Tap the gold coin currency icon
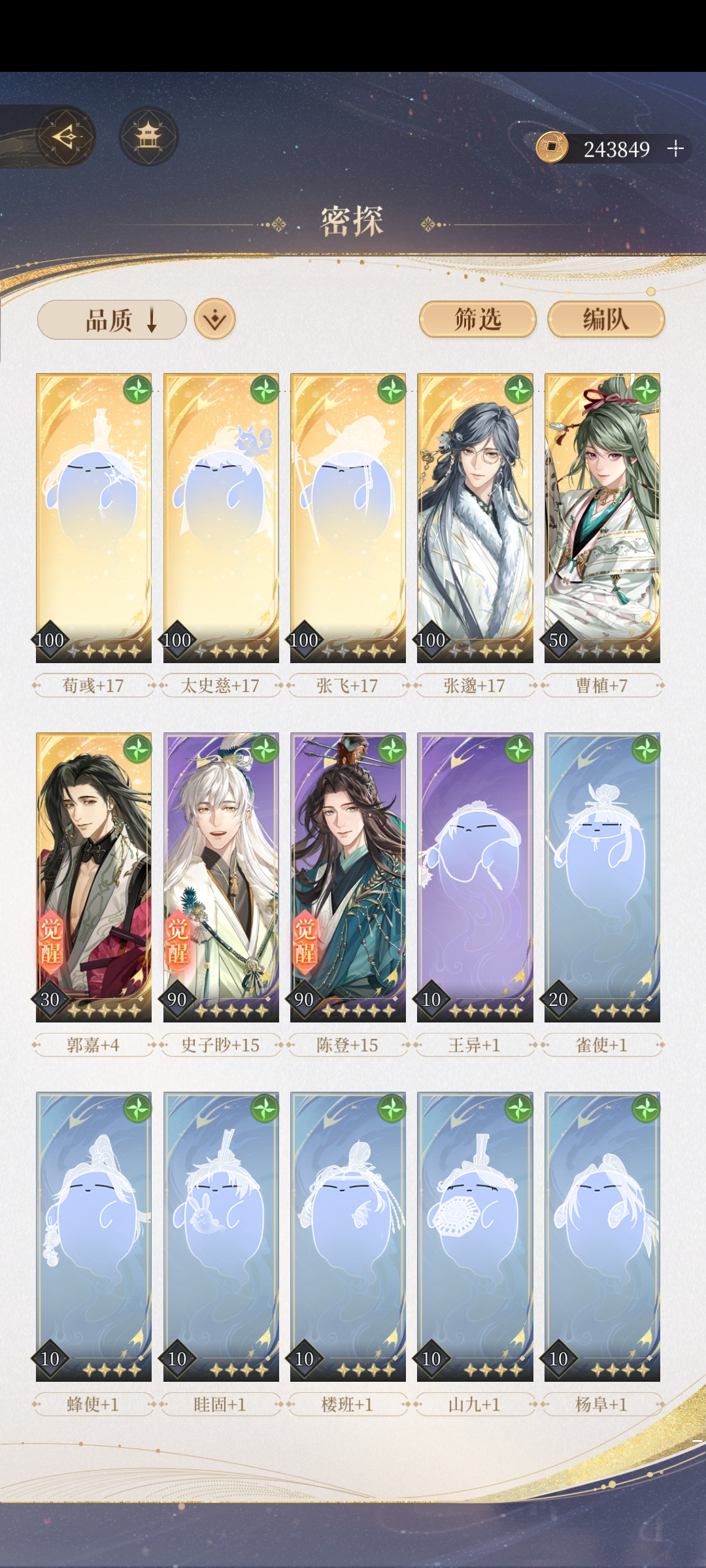706x1568 pixels. 552,148
